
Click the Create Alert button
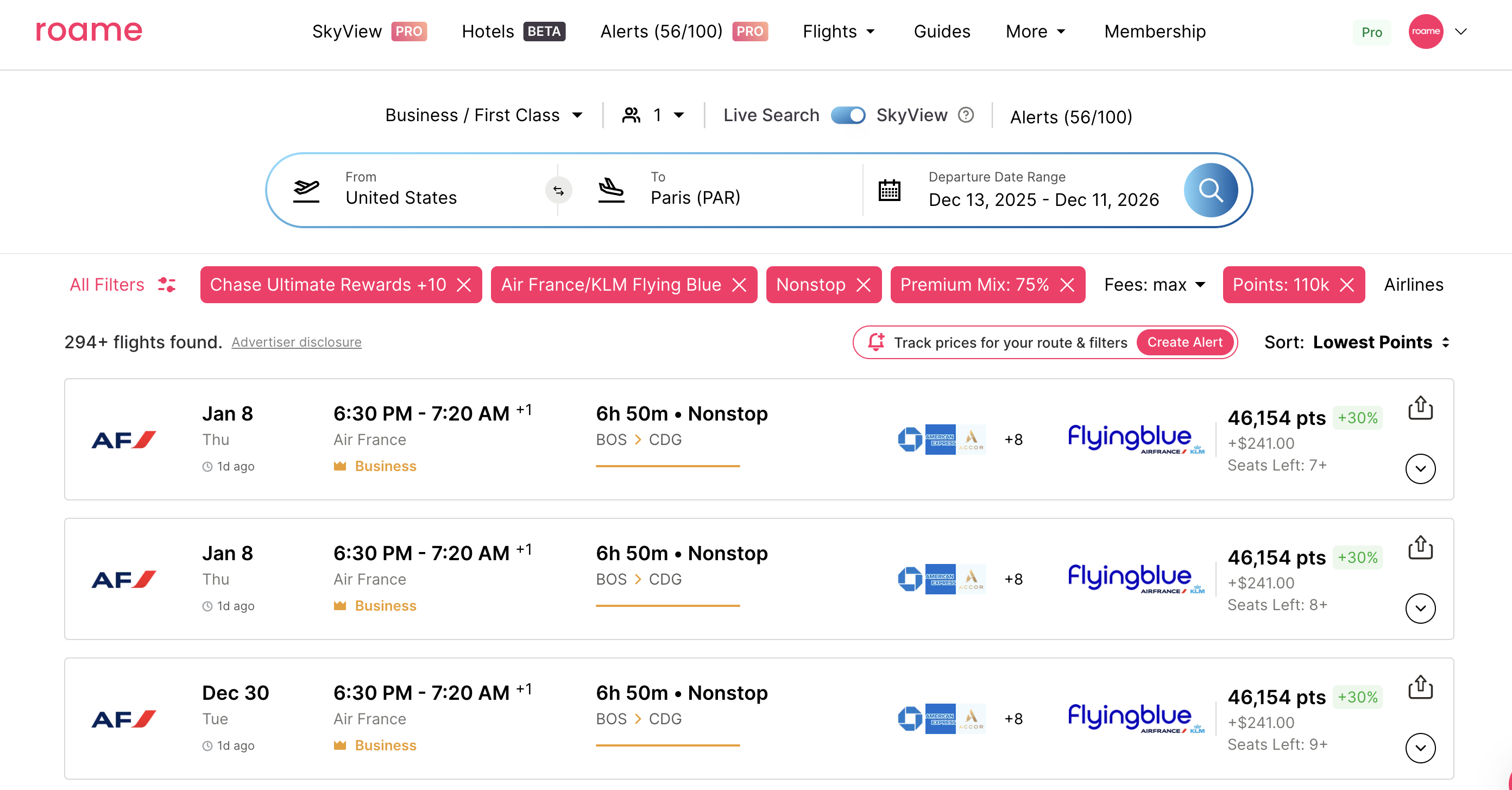pos(1184,342)
